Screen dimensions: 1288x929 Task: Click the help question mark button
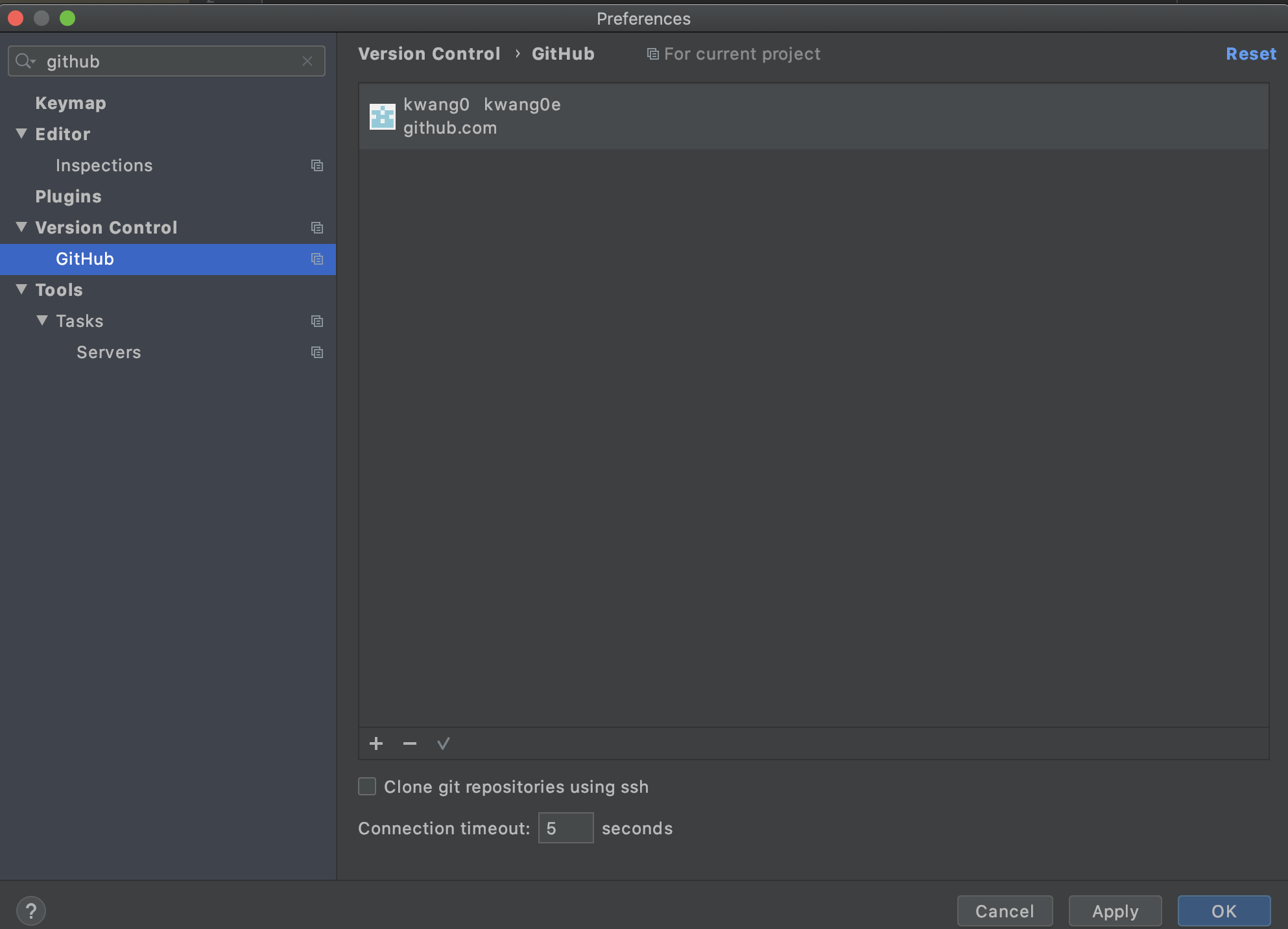coord(30,911)
